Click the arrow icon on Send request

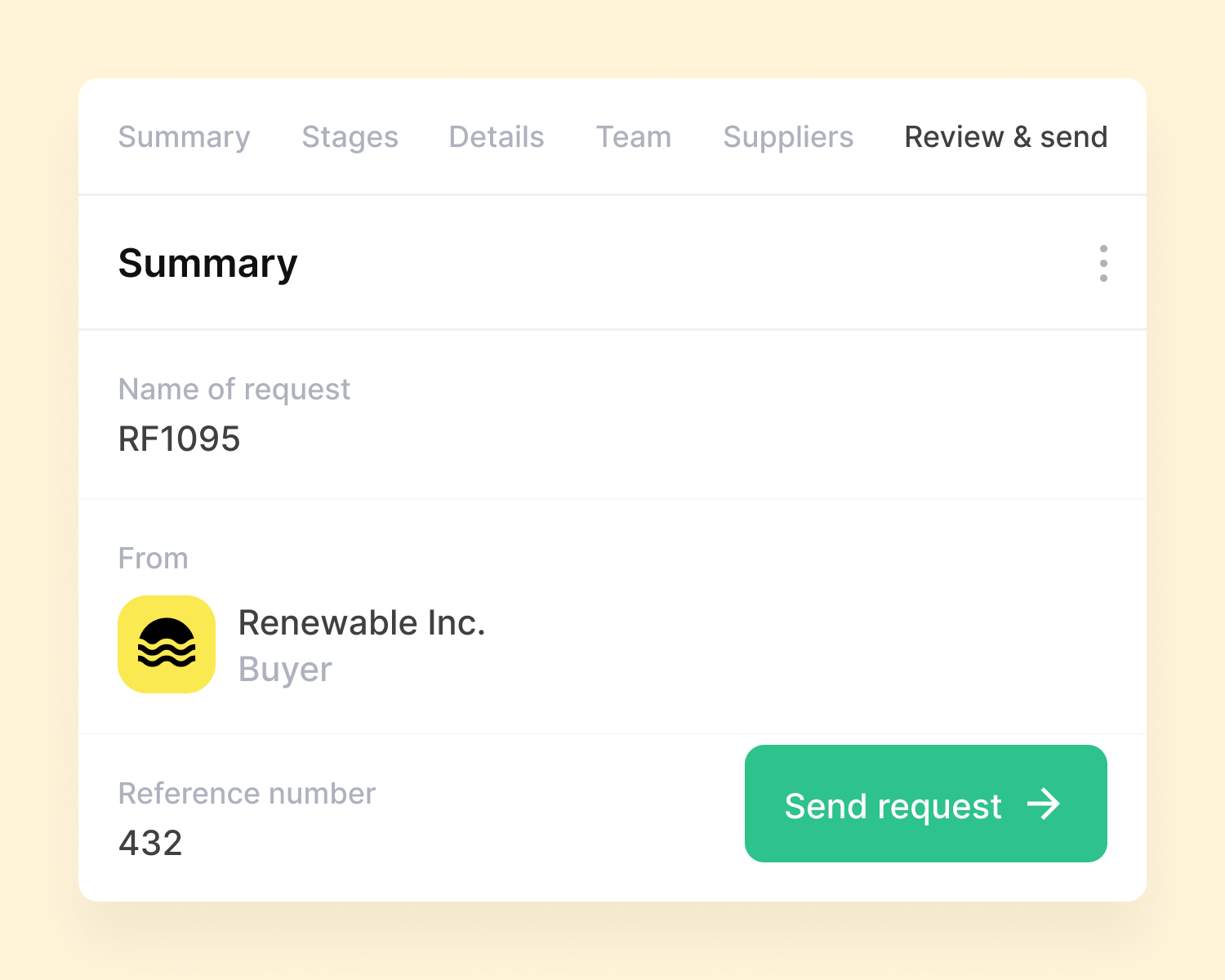1044,804
